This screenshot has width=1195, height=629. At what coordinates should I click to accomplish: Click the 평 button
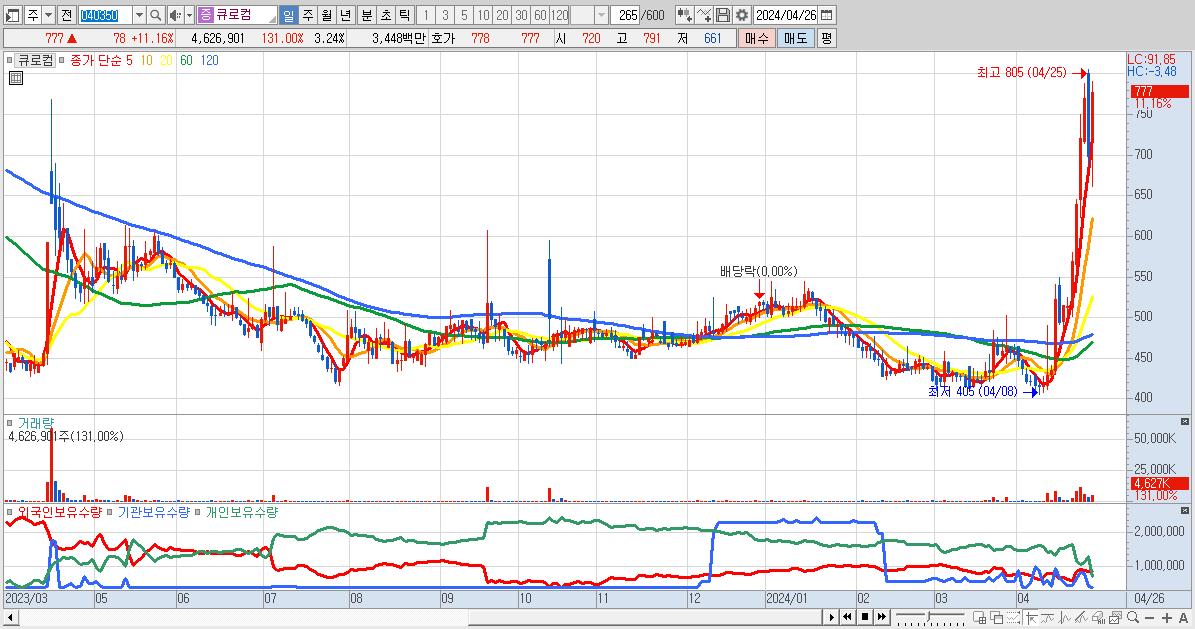click(826, 38)
